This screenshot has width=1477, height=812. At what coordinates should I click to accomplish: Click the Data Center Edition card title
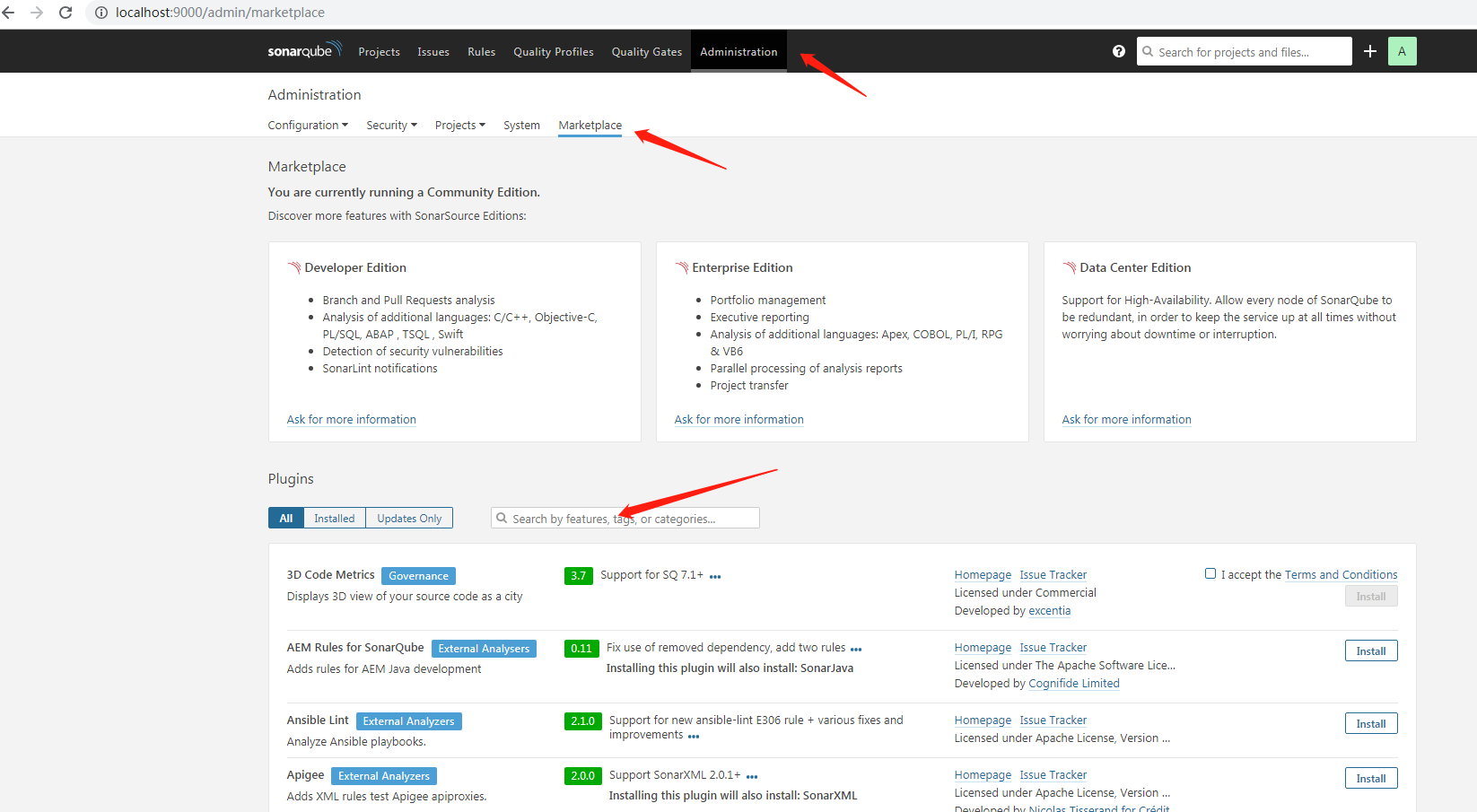tap(1135, 267)
